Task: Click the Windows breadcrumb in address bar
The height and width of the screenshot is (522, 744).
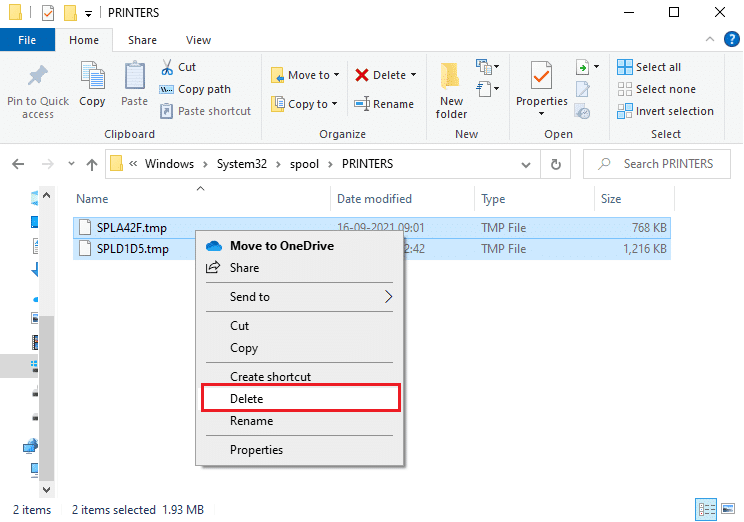Action: point(169,164)
